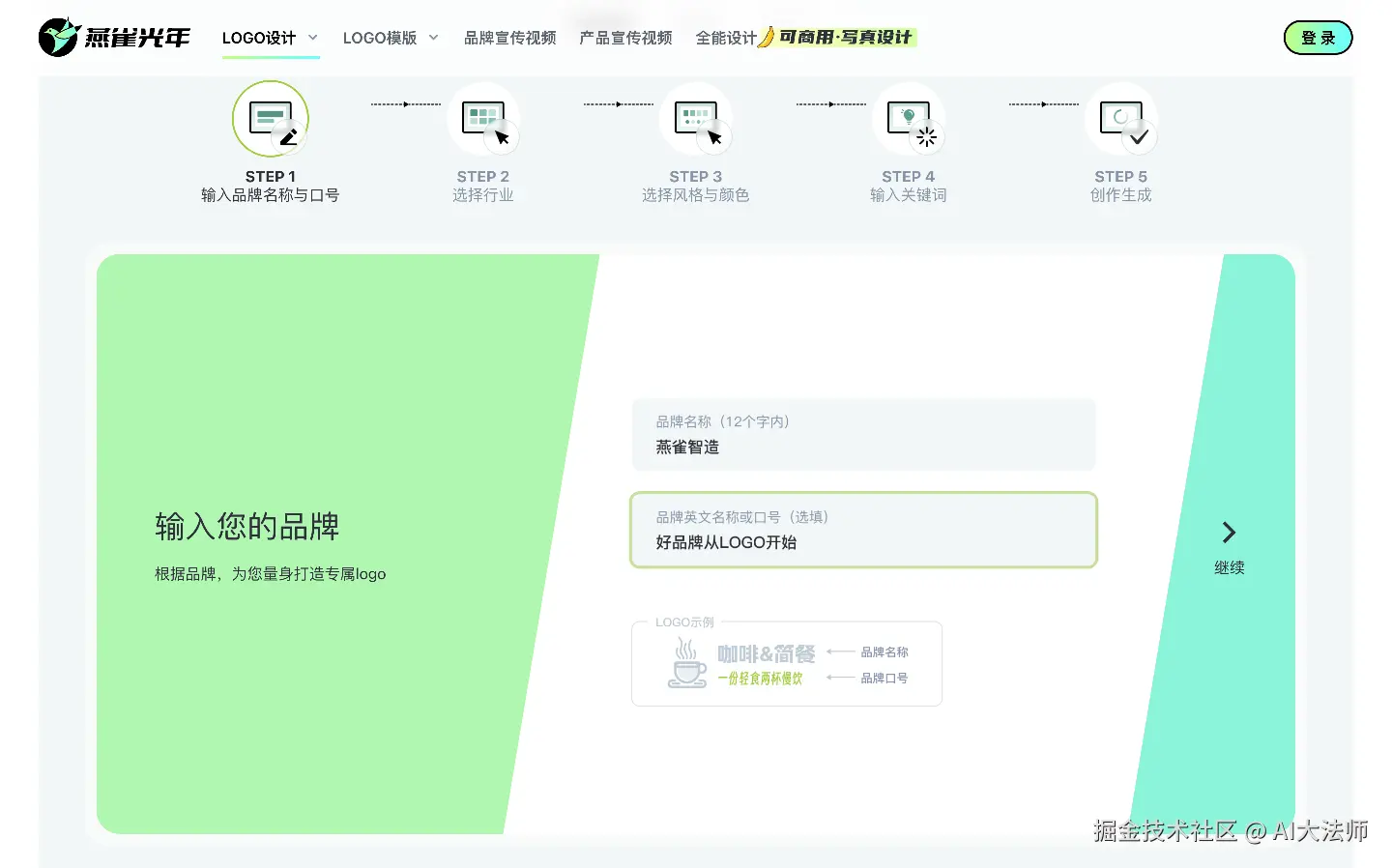Open the 燕雀光年 logo home link
1392x868 pixels.
coord(114,38)
